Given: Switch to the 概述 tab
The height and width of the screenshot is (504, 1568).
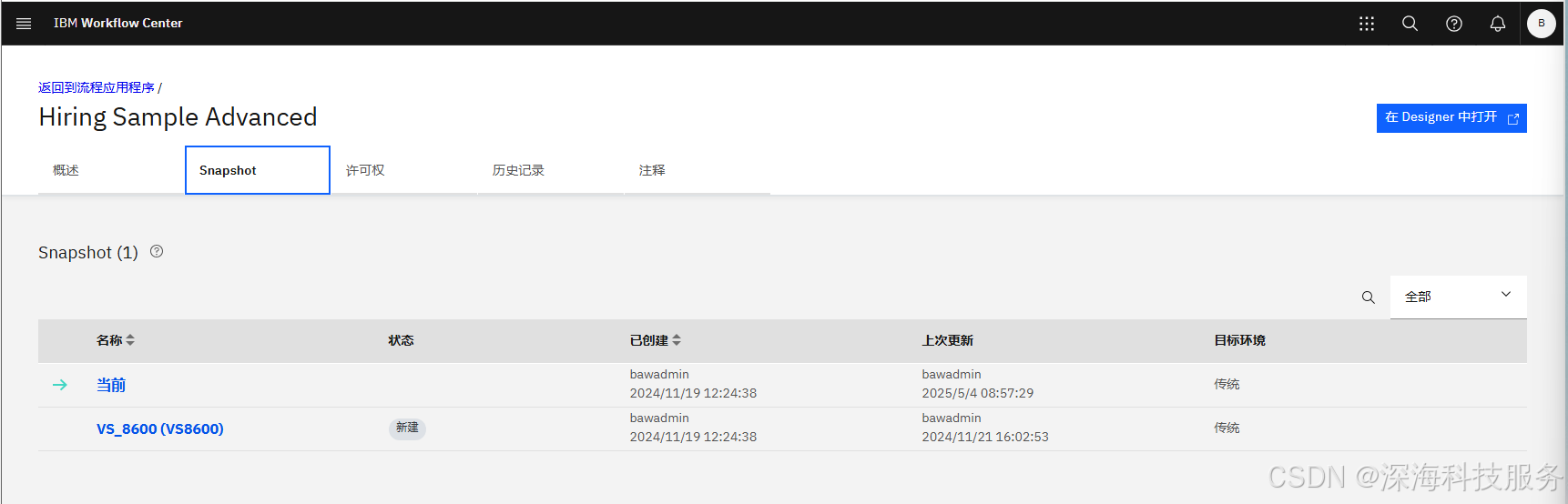Looking at the screenshot, I should (111, 170).
